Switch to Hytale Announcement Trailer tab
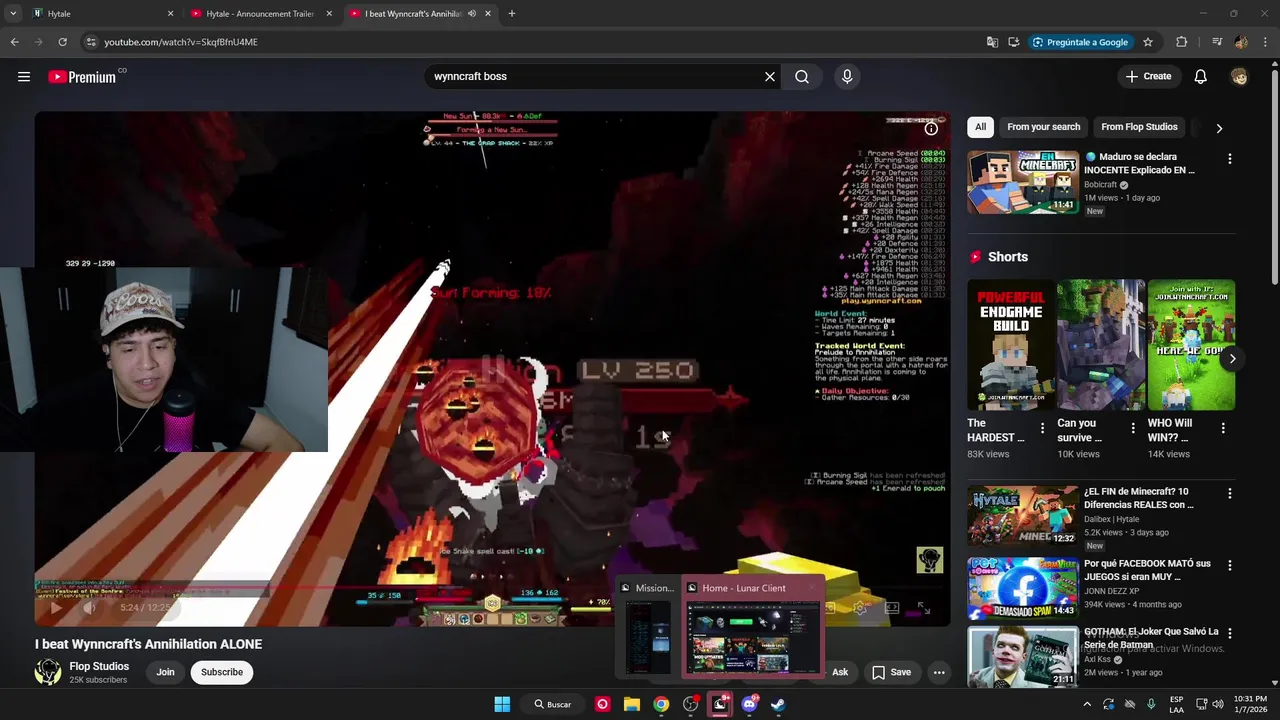 260,14
